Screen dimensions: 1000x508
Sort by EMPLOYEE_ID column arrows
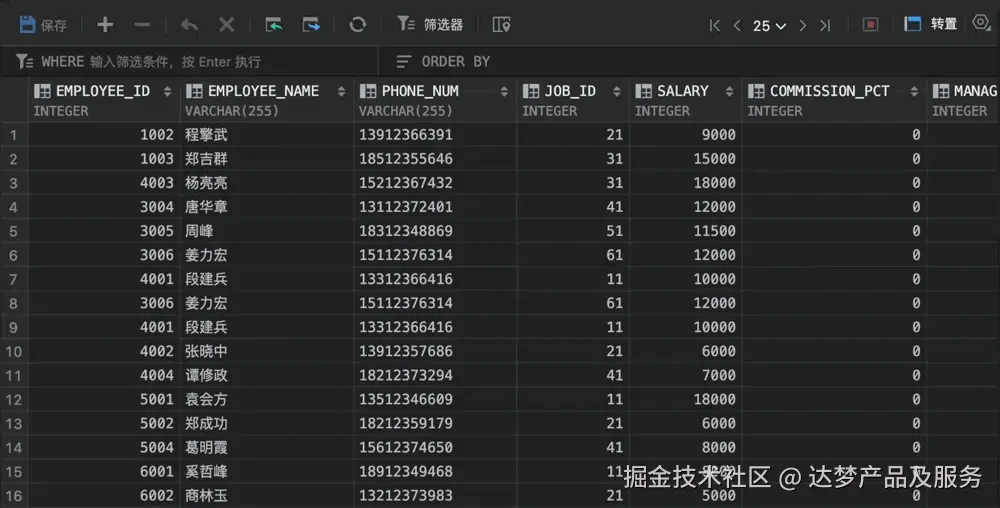pos(168,91)
